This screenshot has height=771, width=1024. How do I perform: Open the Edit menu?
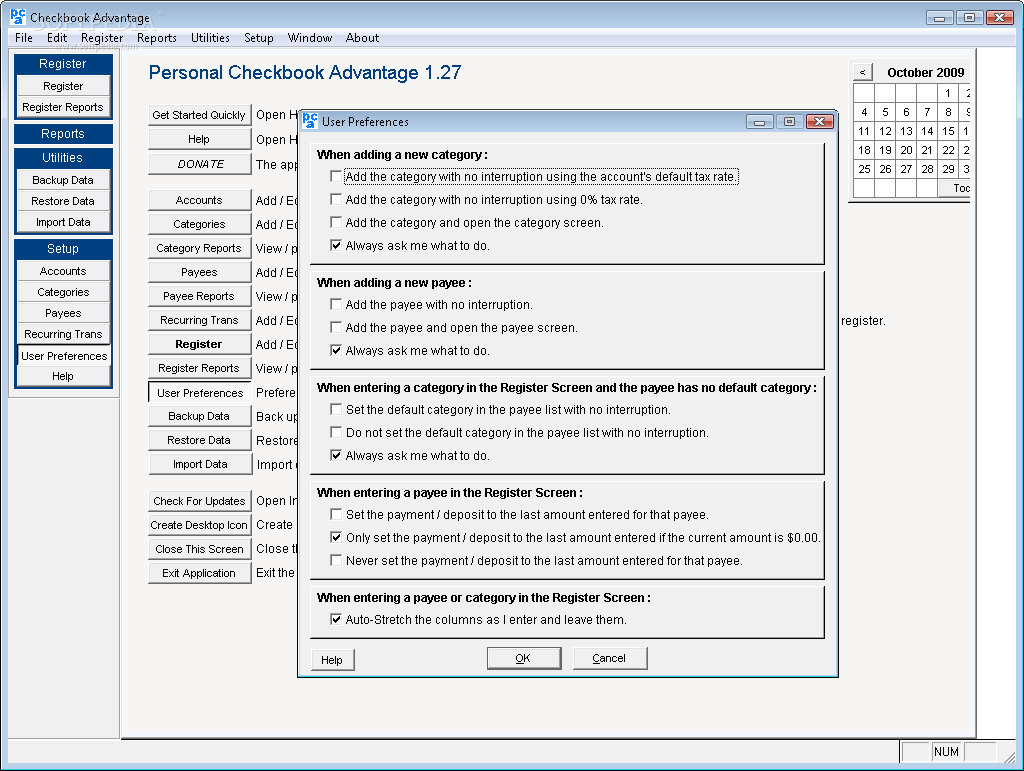pyautogui.click(x=57, y=38)
